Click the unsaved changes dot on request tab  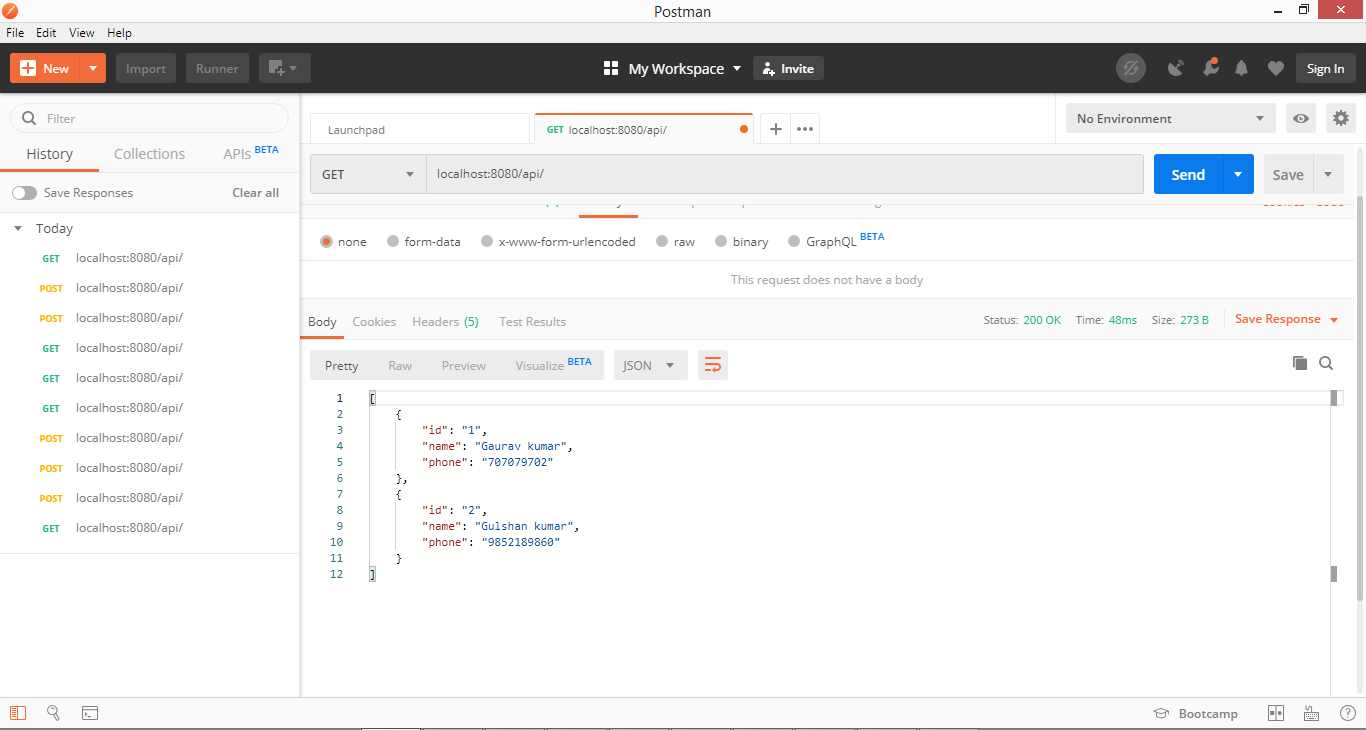(743, 129)
